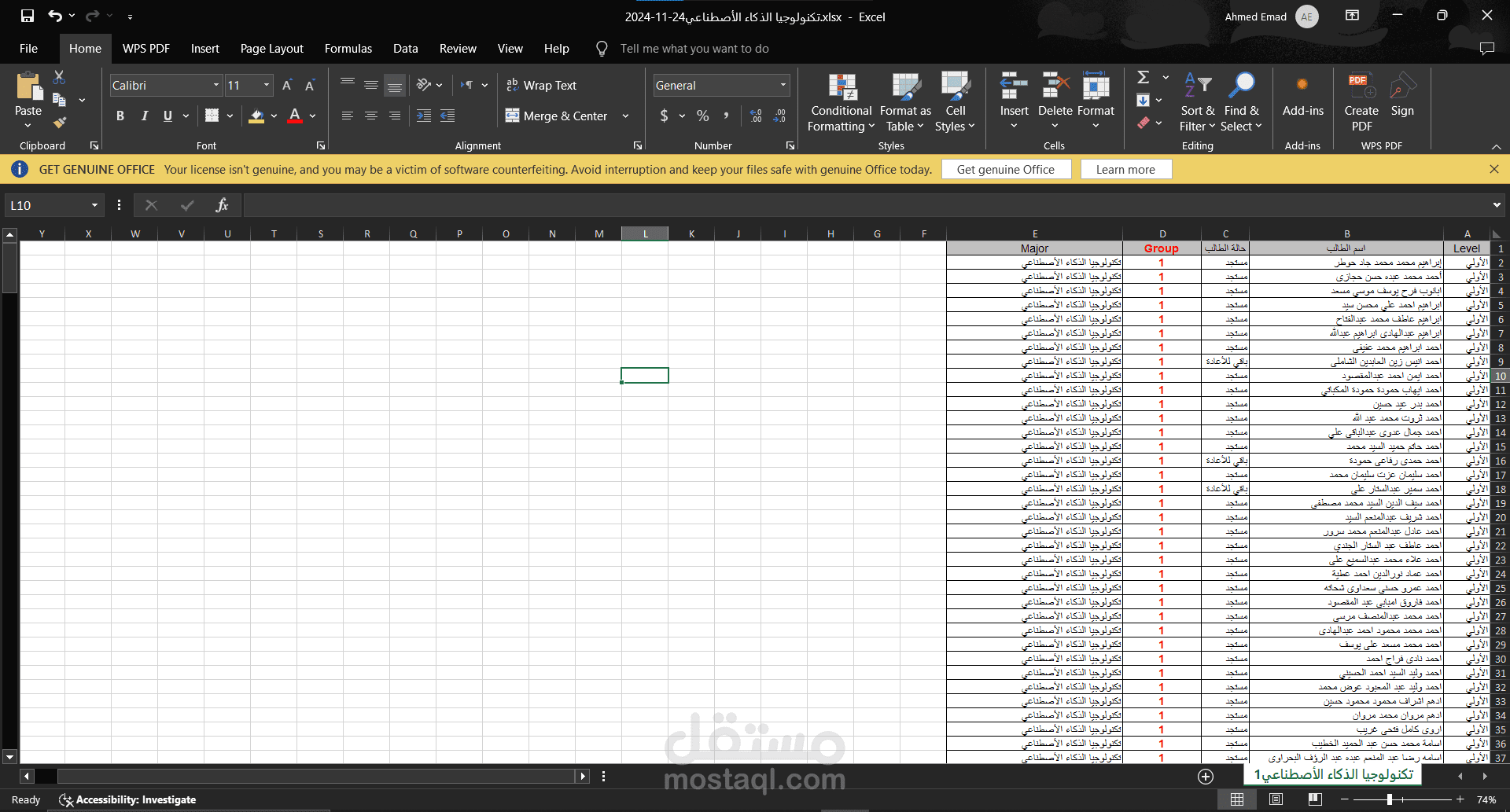This screenshot has height=812, width=1510.
Task: Open Insert Function fx button
Action: pyautogui.click(x=222, y=205)
